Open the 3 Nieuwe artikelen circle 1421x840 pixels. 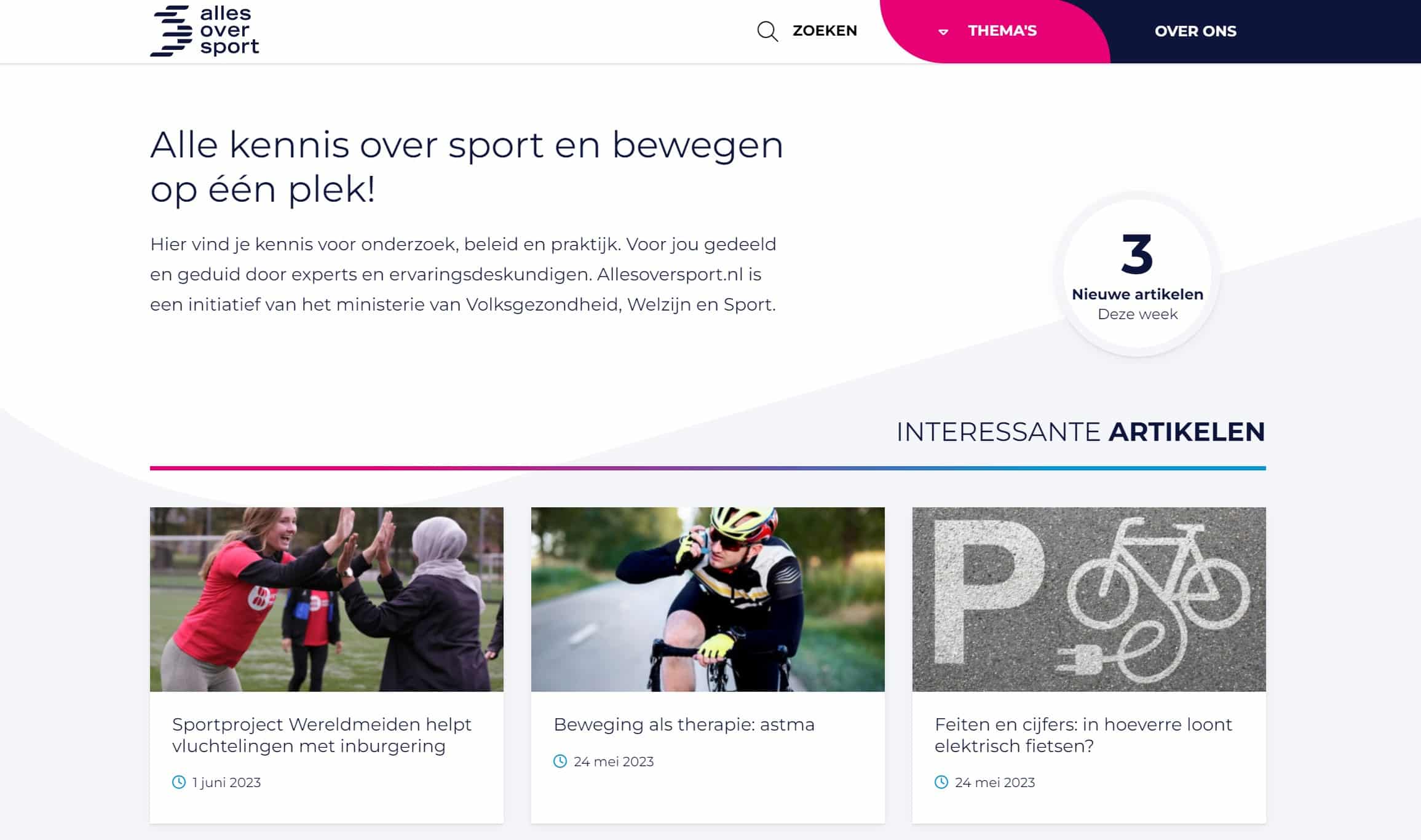[1138, 274]
